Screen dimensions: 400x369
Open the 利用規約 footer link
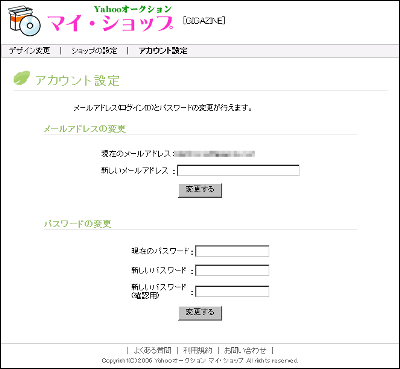coord(198,350)
